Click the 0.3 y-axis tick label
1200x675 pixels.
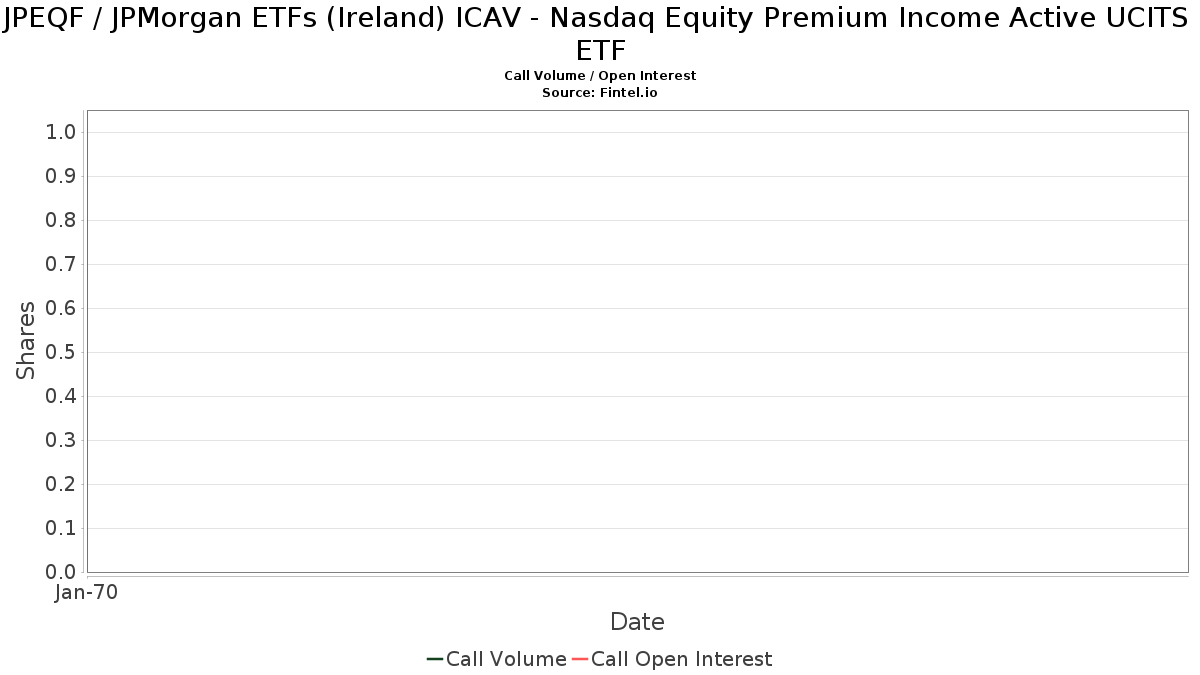click(x=61, y=441)
